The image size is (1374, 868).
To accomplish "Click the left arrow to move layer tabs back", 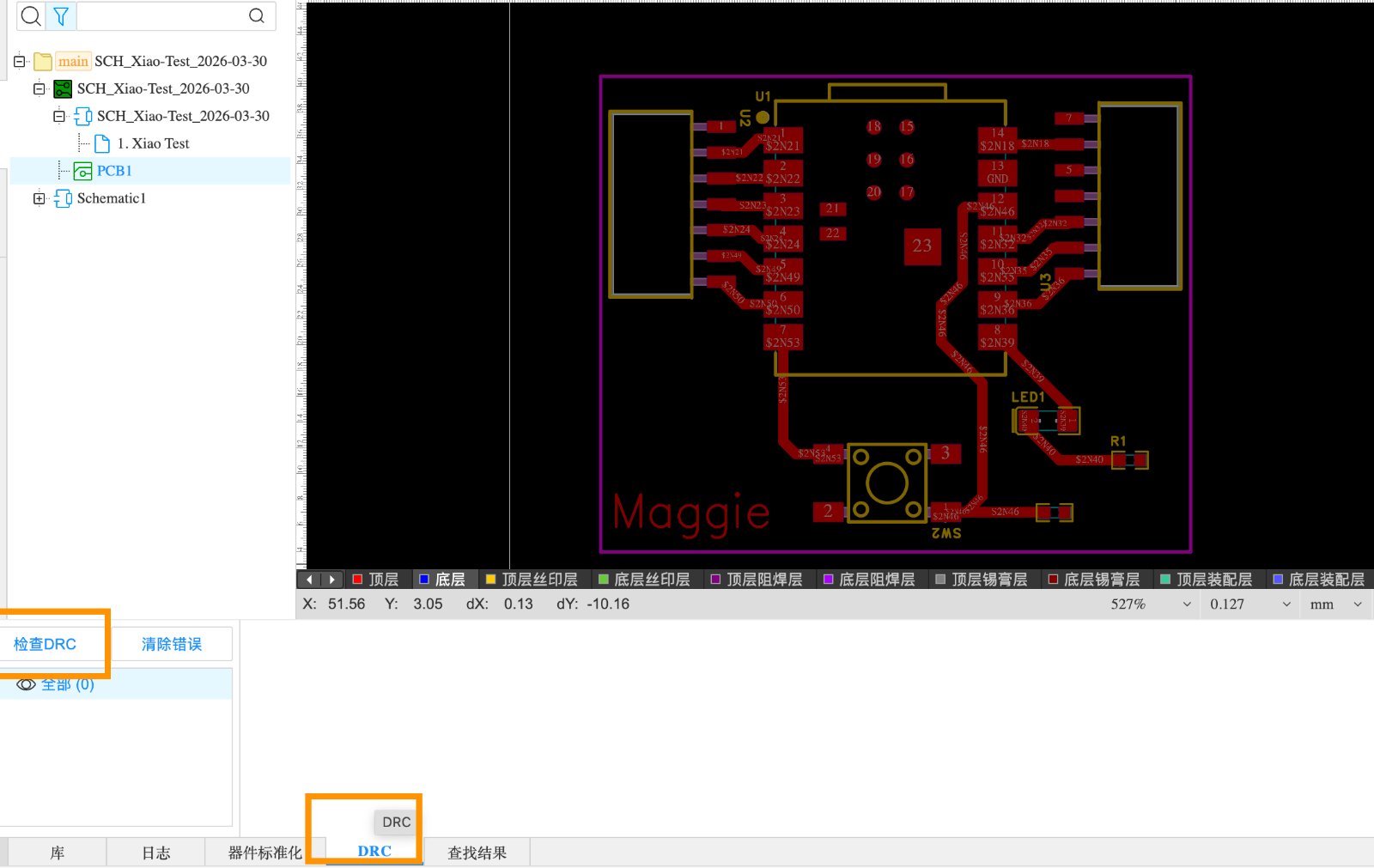I will tap(310, 580).
